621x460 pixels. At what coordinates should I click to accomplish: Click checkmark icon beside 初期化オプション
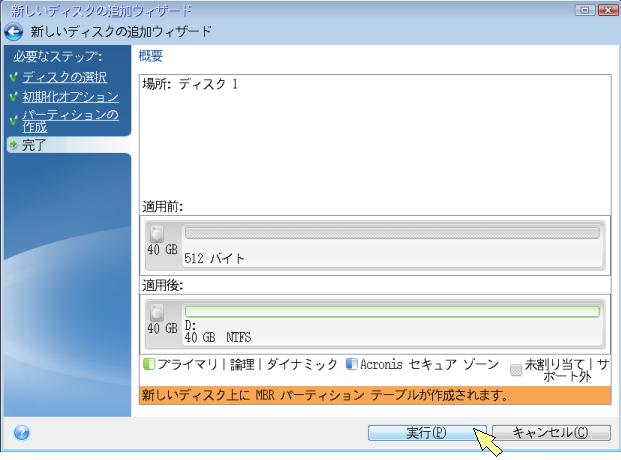point(14,96)
